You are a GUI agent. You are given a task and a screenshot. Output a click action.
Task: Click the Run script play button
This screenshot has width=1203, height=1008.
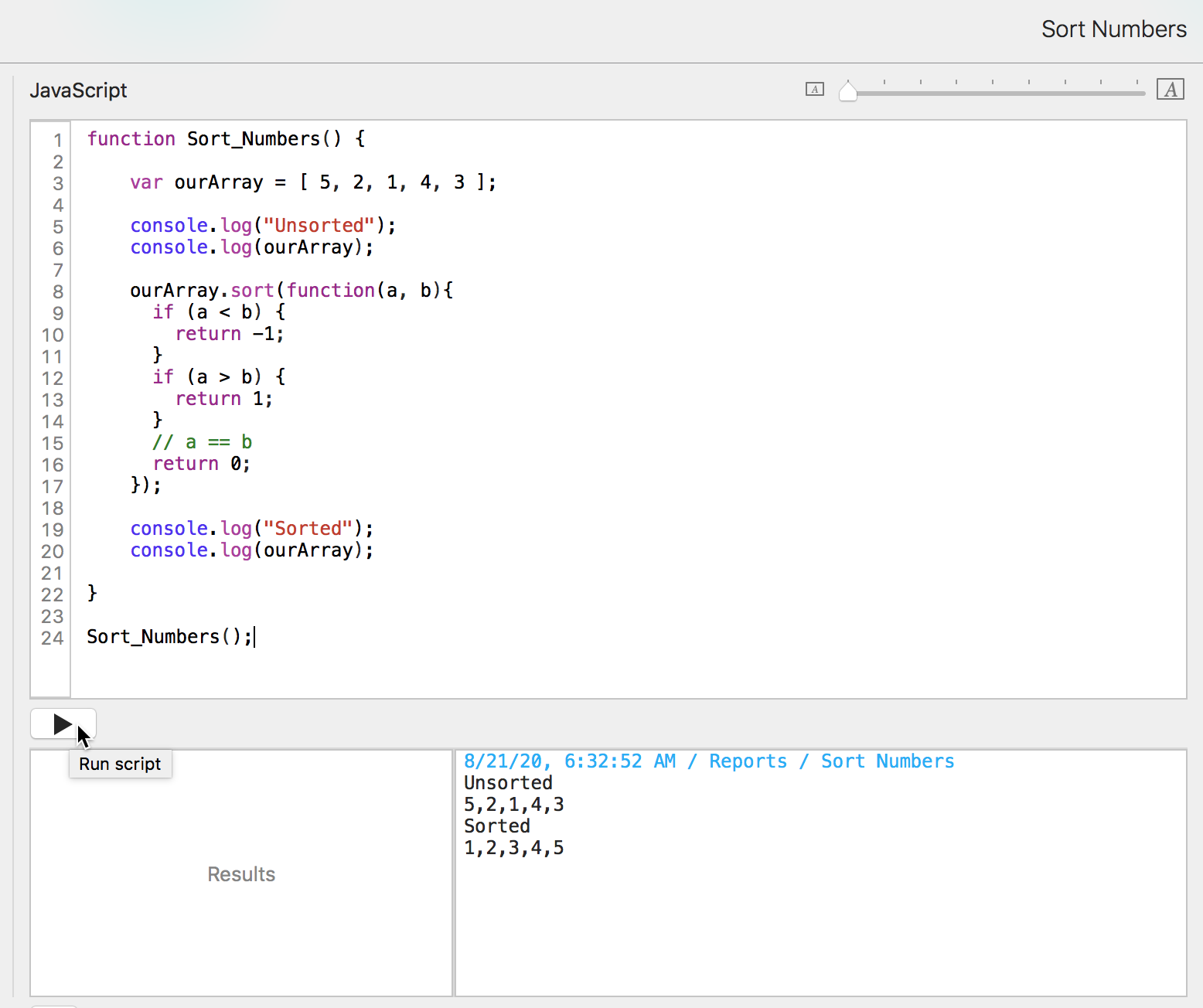pos(63,724)
